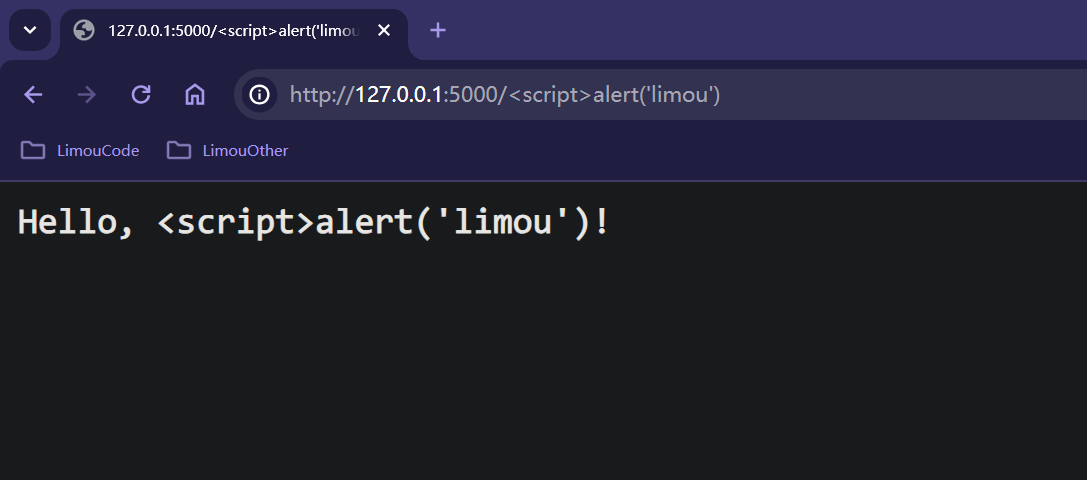The width and height of the screenshot is (1087, 480).
Task: Select the 127.0.0.1:5000 browser tab title
Action: click(233, 30)
